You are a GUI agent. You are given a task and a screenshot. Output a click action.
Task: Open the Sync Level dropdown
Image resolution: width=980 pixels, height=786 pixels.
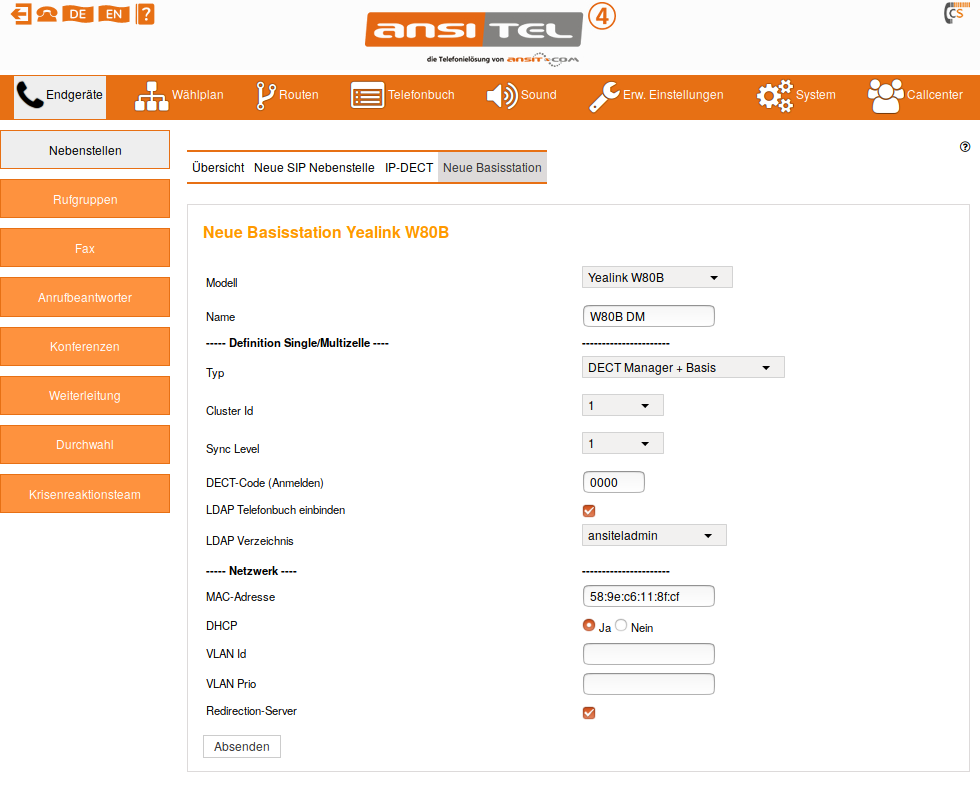622,443
